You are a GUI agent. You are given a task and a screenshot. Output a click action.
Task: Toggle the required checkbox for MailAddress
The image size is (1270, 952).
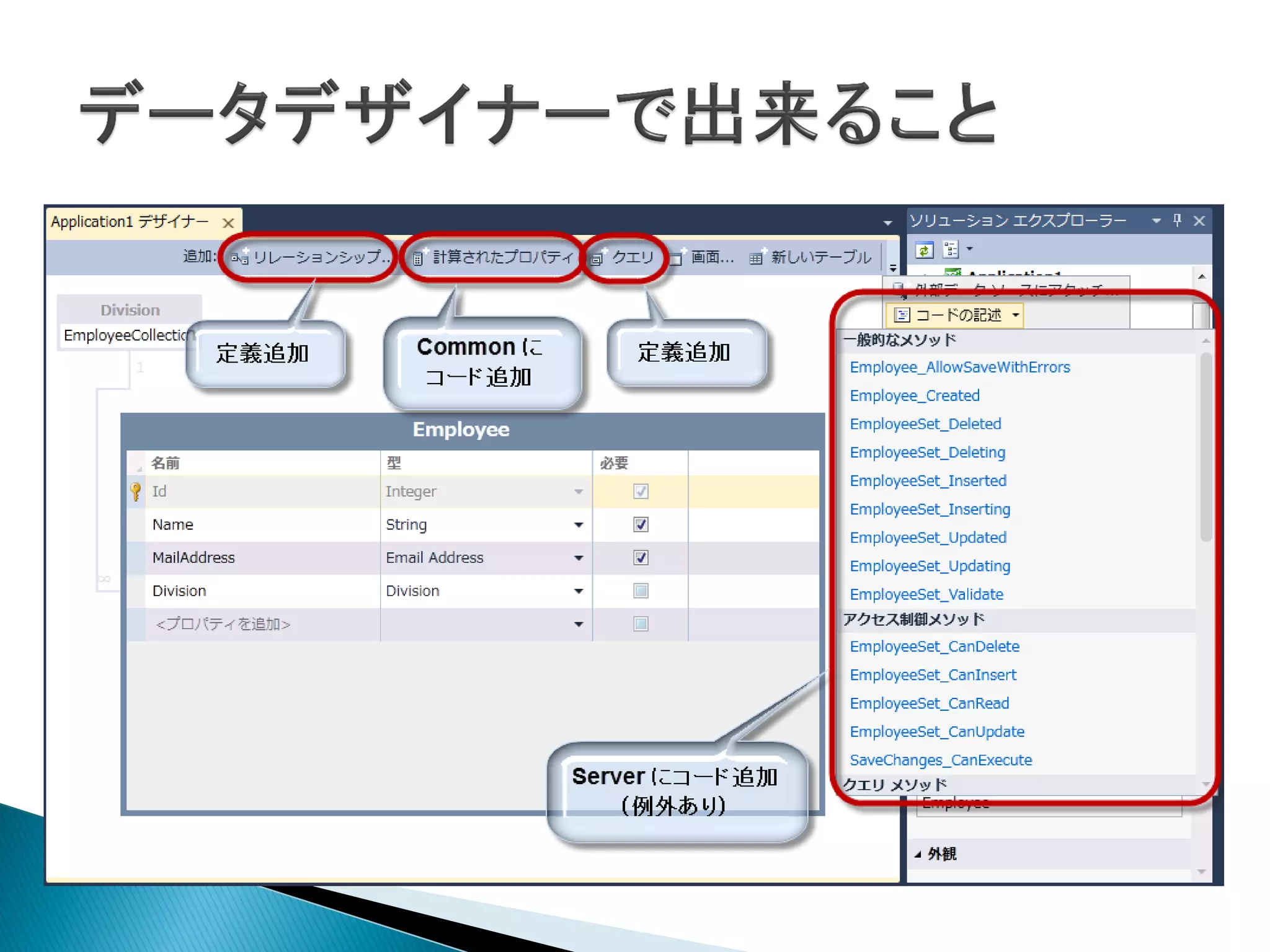pyautogui.click(x=641, y=557)
